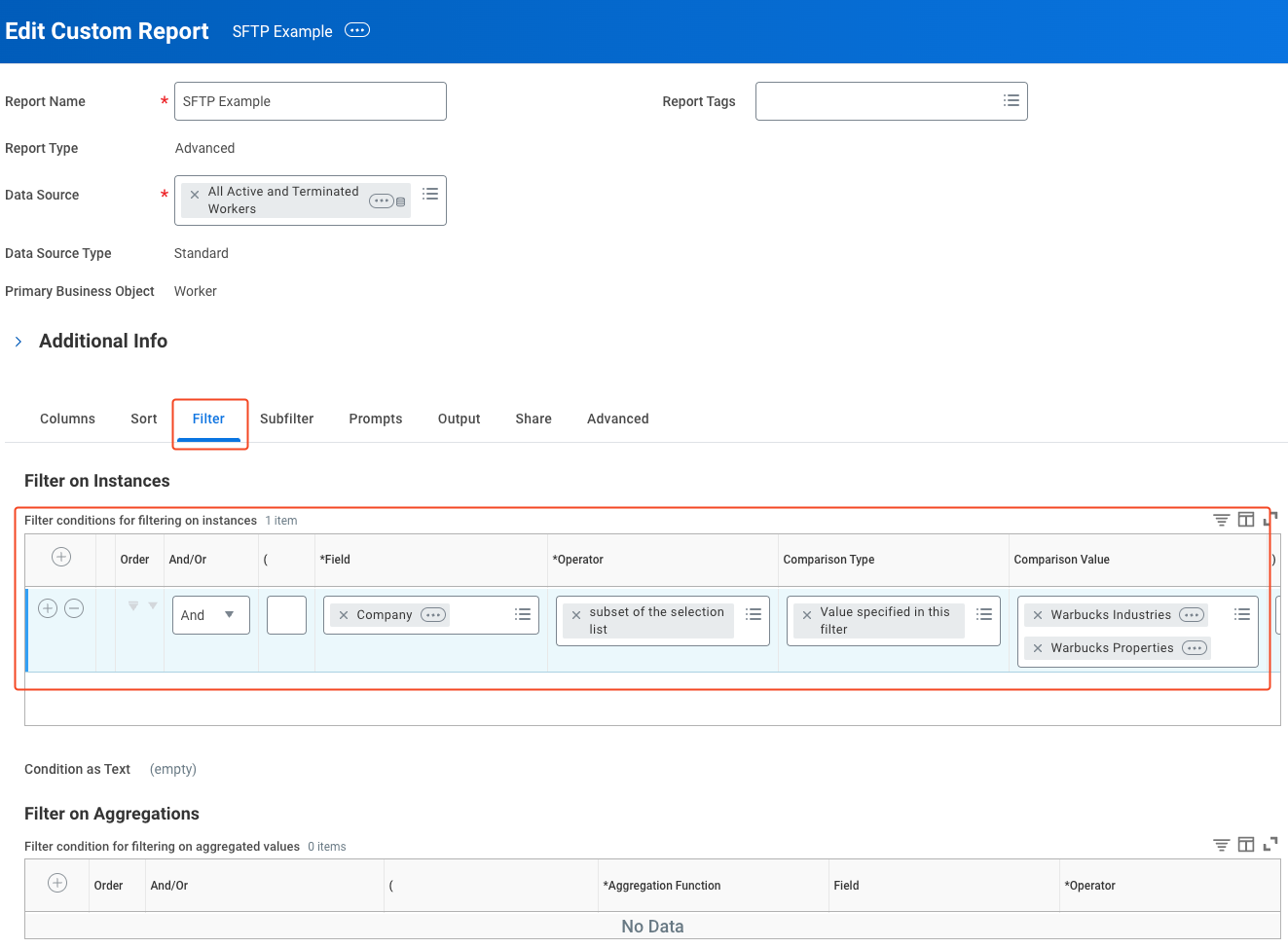This screenshot has width=1288, height=948.
Task: Remove Company from the Field selection
Action: tap(344, 615)
